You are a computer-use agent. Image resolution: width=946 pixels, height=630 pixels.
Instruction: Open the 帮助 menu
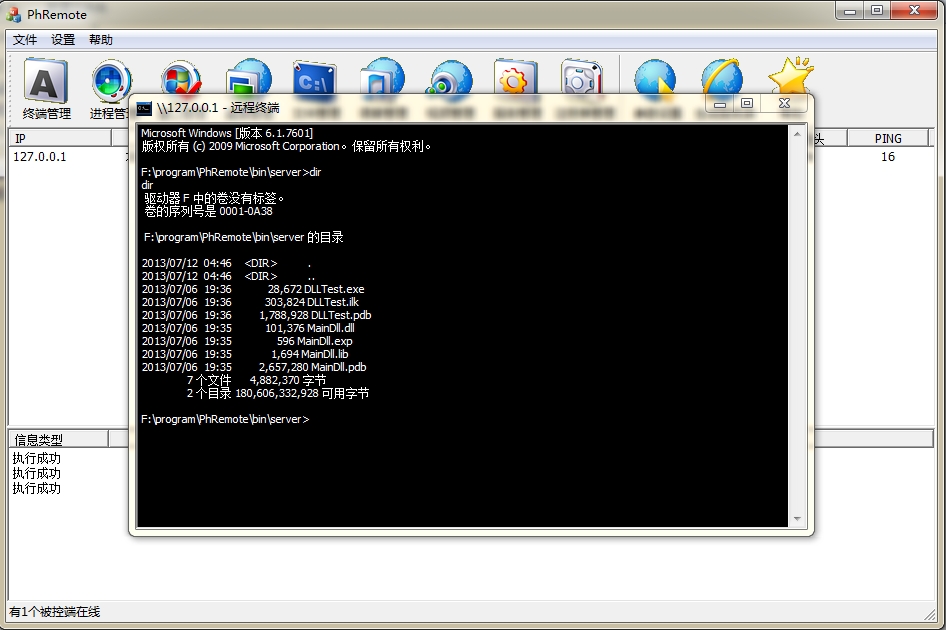coord(101,40)
